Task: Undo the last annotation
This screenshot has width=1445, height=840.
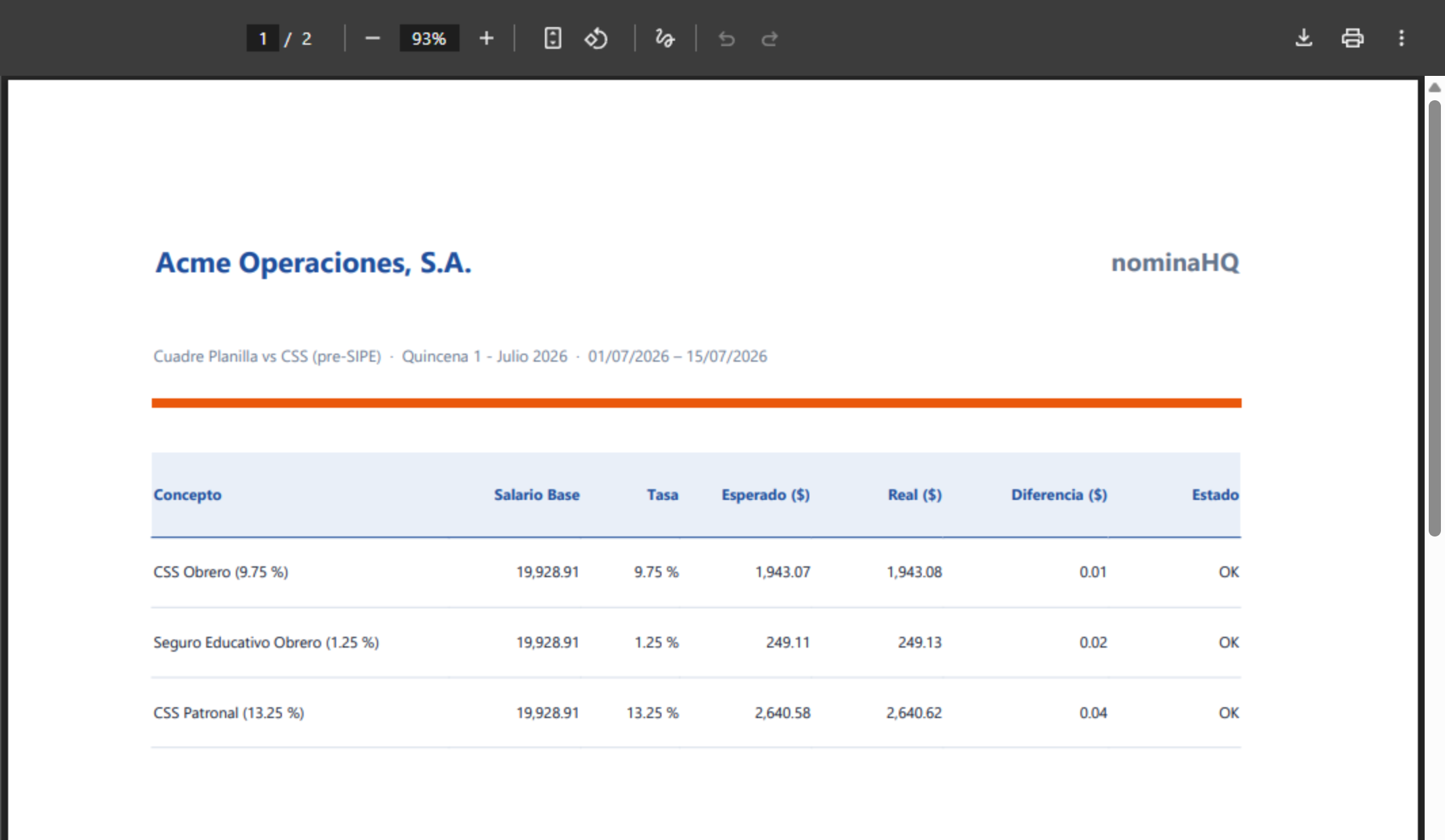Action: [727, 39]
